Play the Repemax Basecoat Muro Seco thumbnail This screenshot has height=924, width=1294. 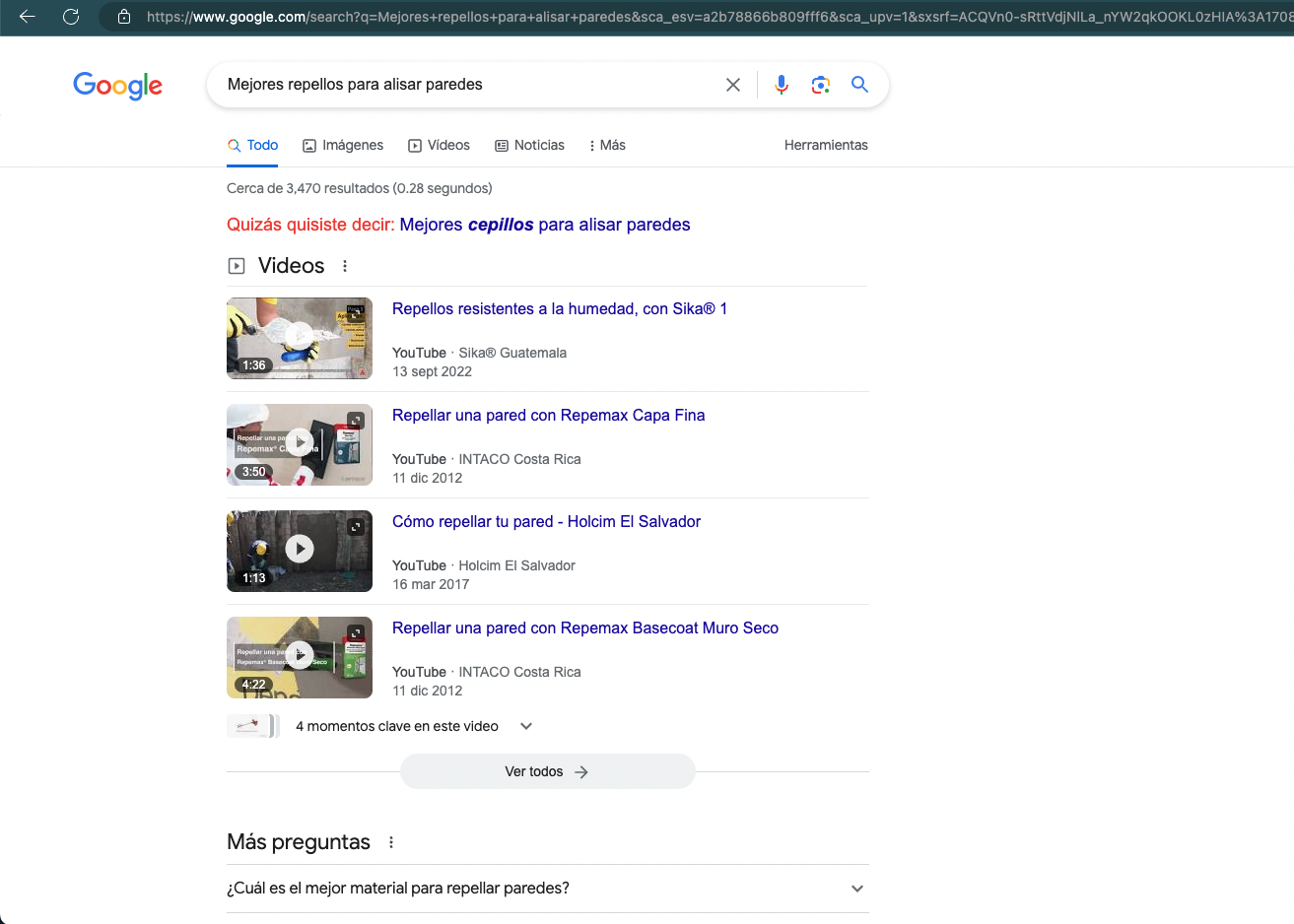[x=300, y=657]
